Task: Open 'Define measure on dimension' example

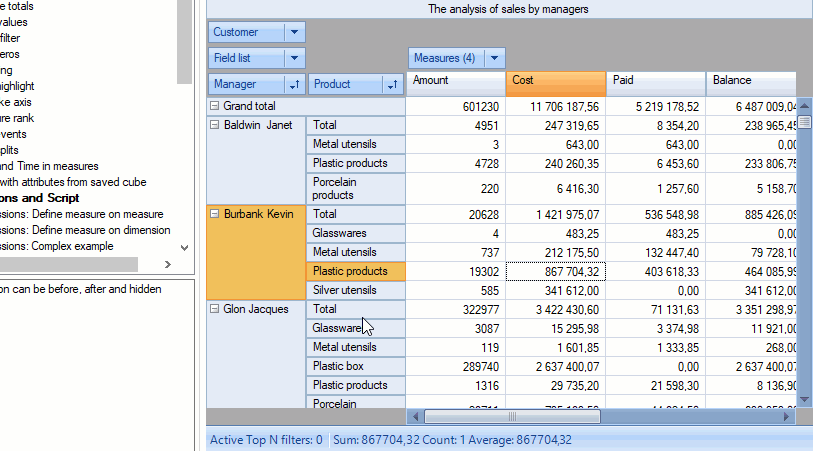Action: tap(90, 230)
